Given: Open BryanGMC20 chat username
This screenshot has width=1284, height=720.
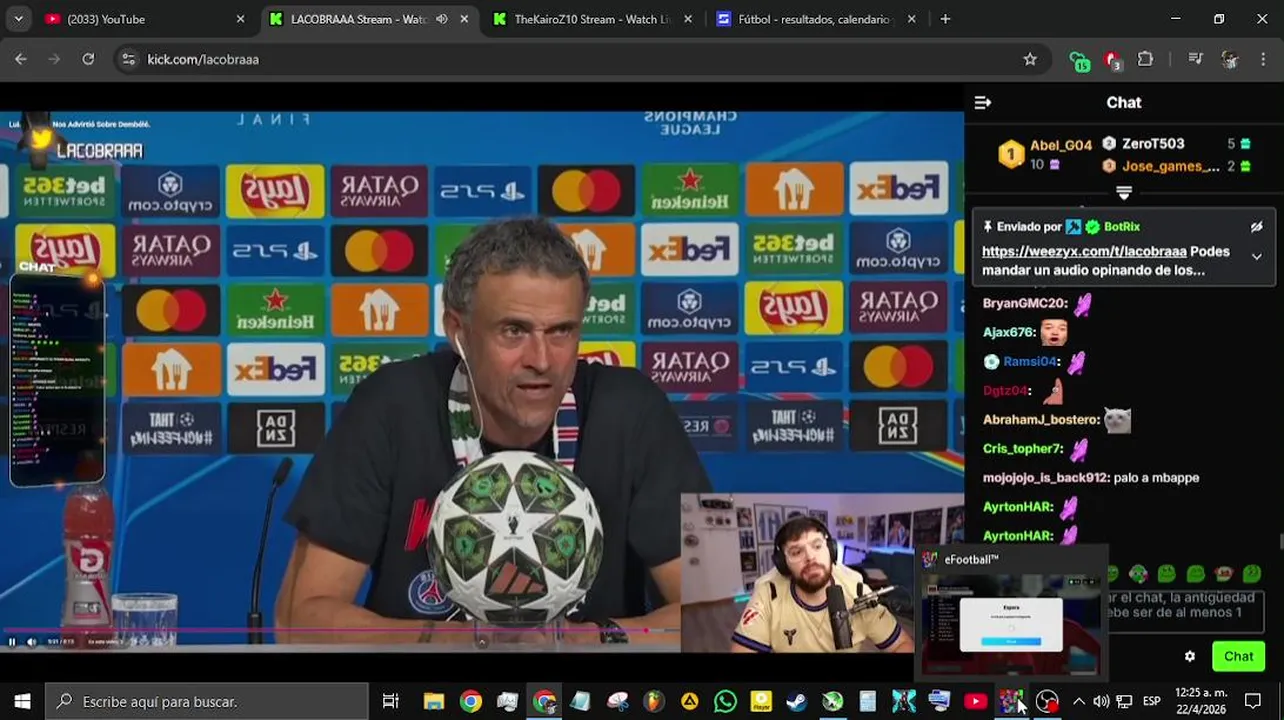Looking at the screenshot, I should 1025,303.
